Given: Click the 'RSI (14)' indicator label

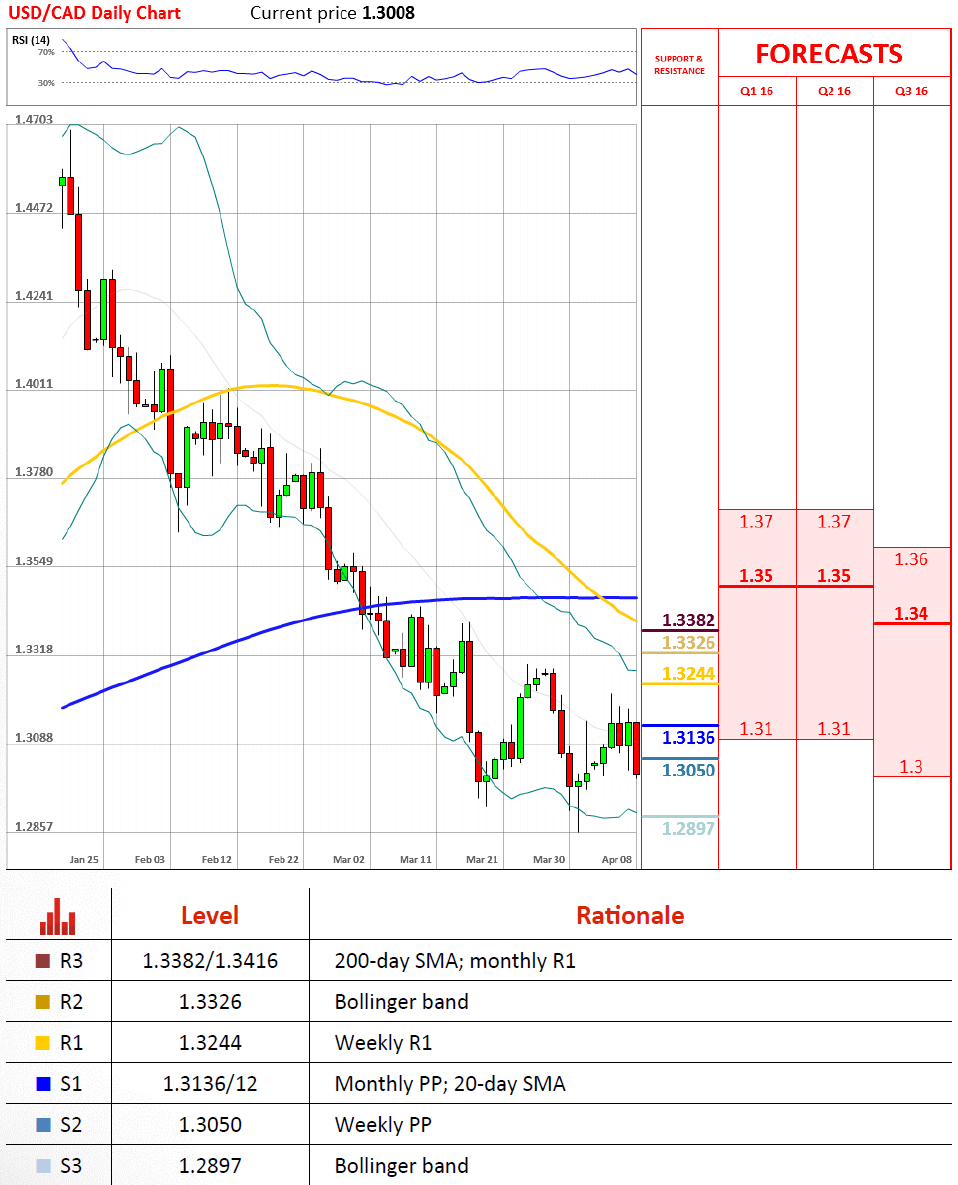Looking at the screenshot, I should point(31,40).
